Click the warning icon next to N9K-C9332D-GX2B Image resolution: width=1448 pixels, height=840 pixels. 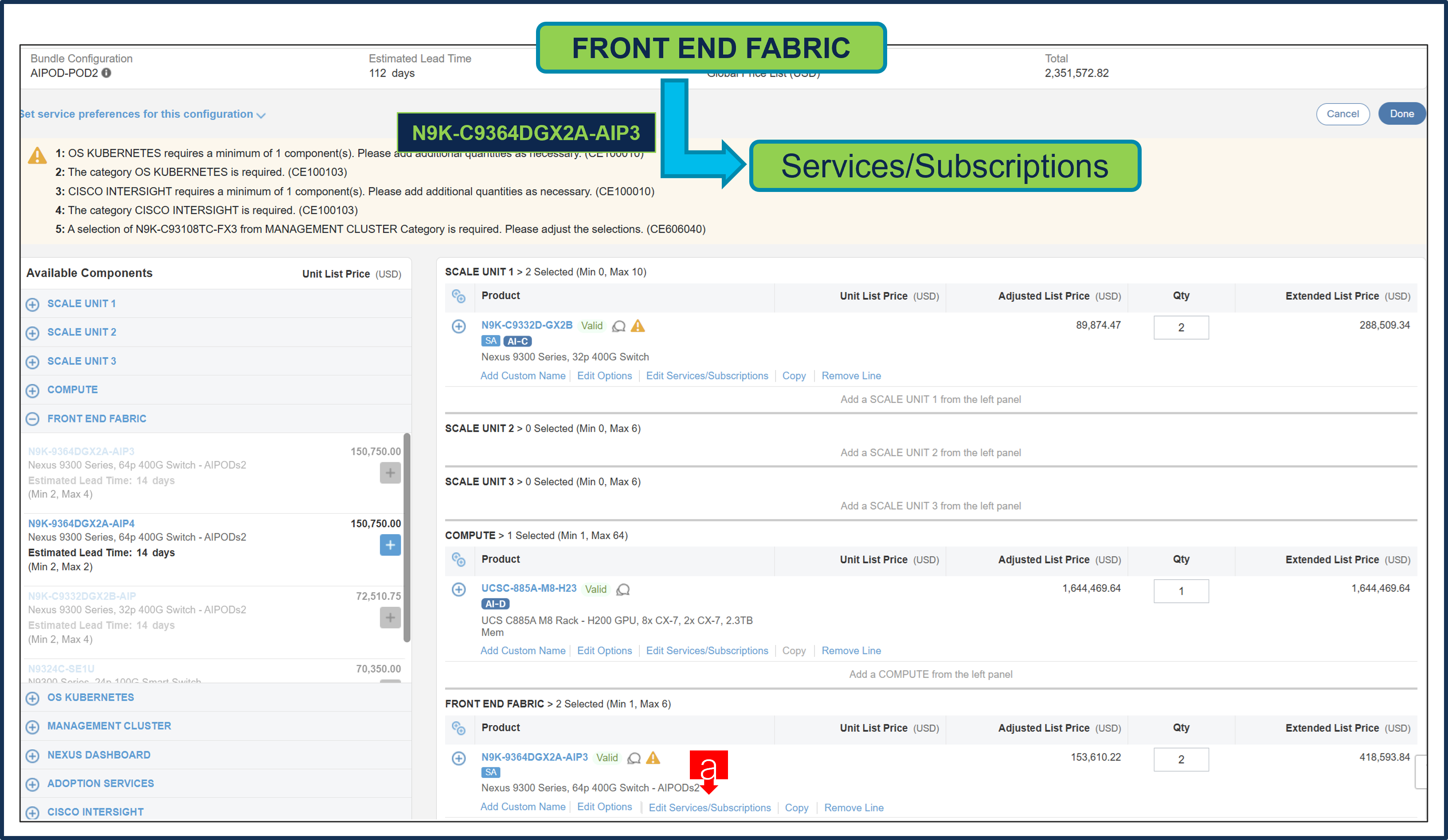point(638,326)
